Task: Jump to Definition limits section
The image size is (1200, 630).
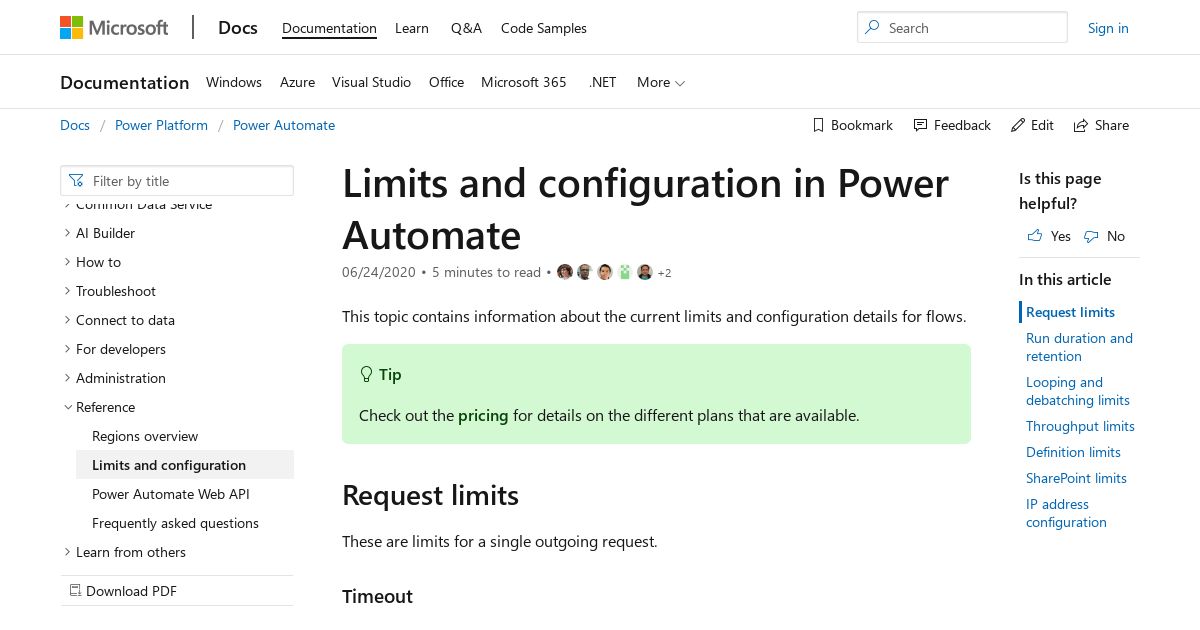Action: point(1073,452)
